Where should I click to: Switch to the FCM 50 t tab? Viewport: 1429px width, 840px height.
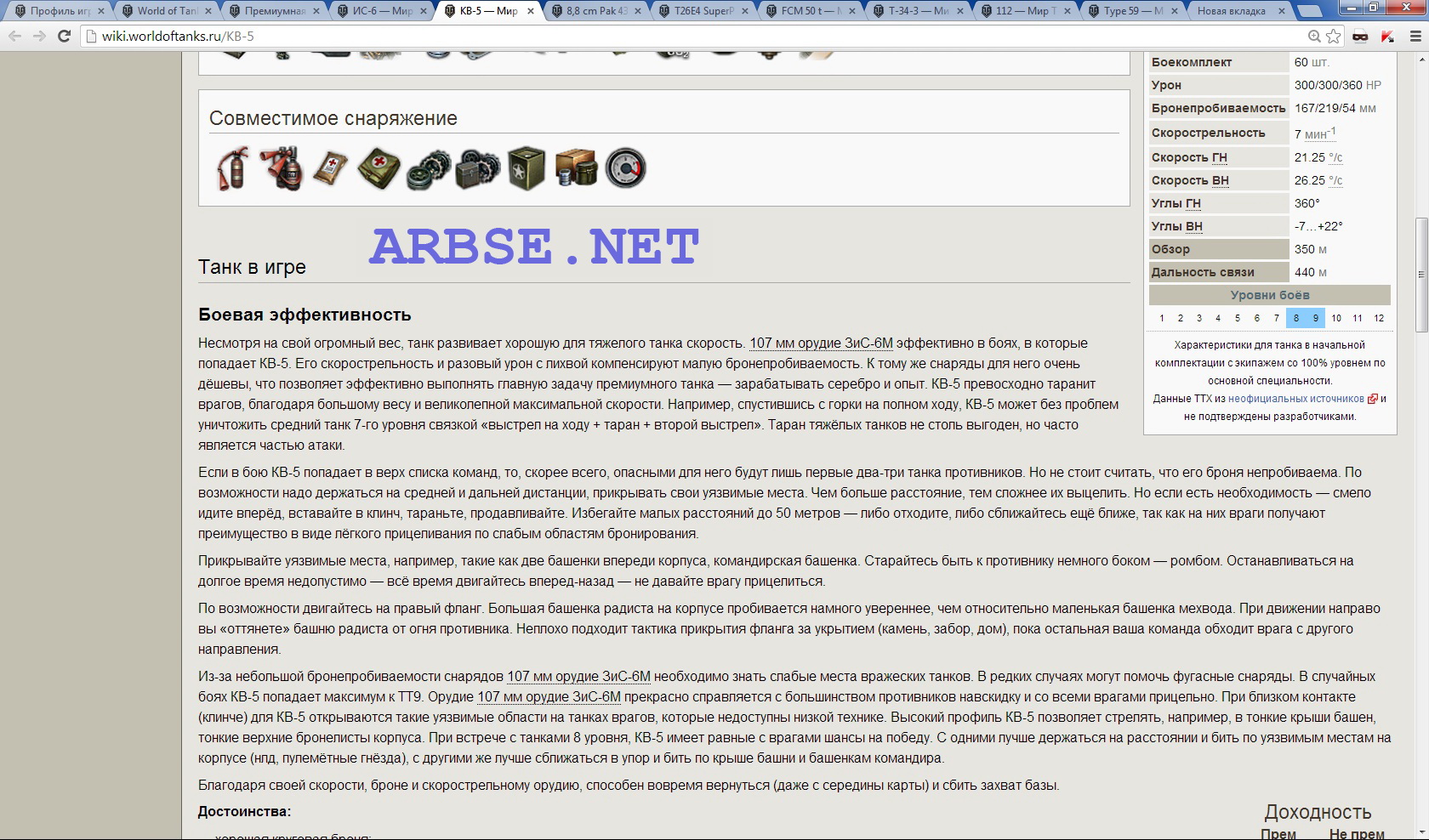811,11
